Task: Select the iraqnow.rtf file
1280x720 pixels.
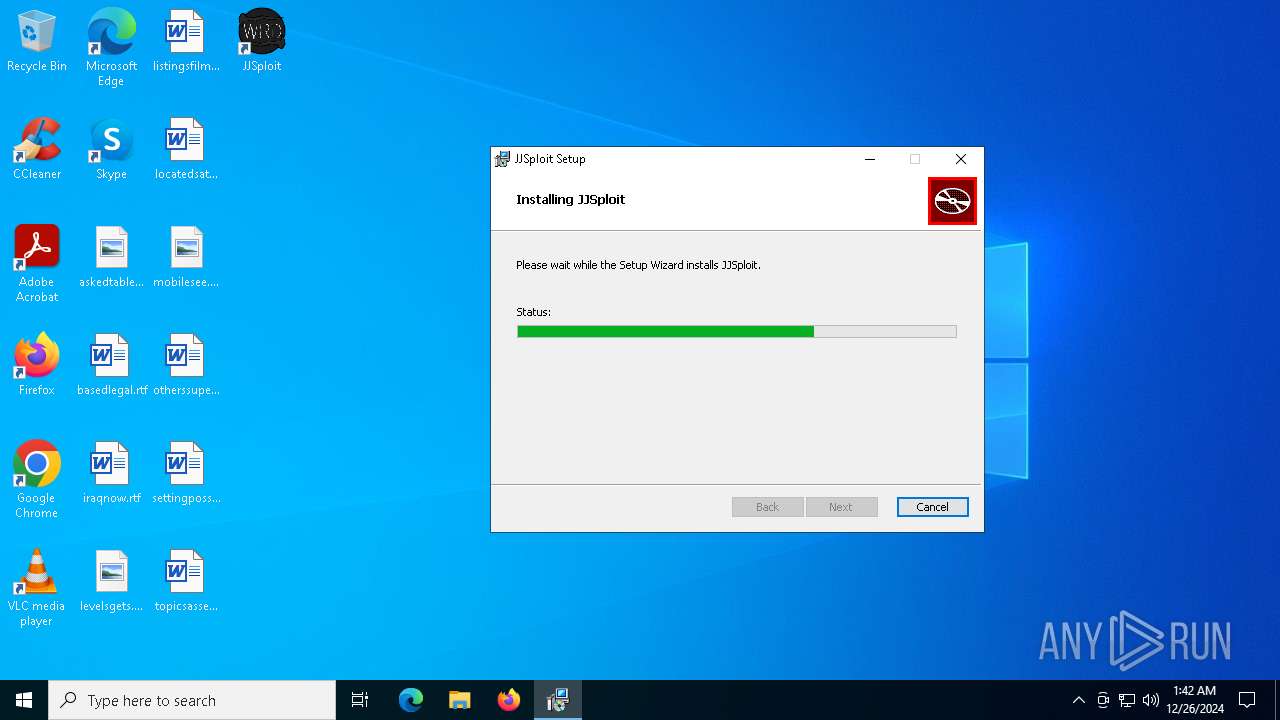Action: [x=111, y=473]
